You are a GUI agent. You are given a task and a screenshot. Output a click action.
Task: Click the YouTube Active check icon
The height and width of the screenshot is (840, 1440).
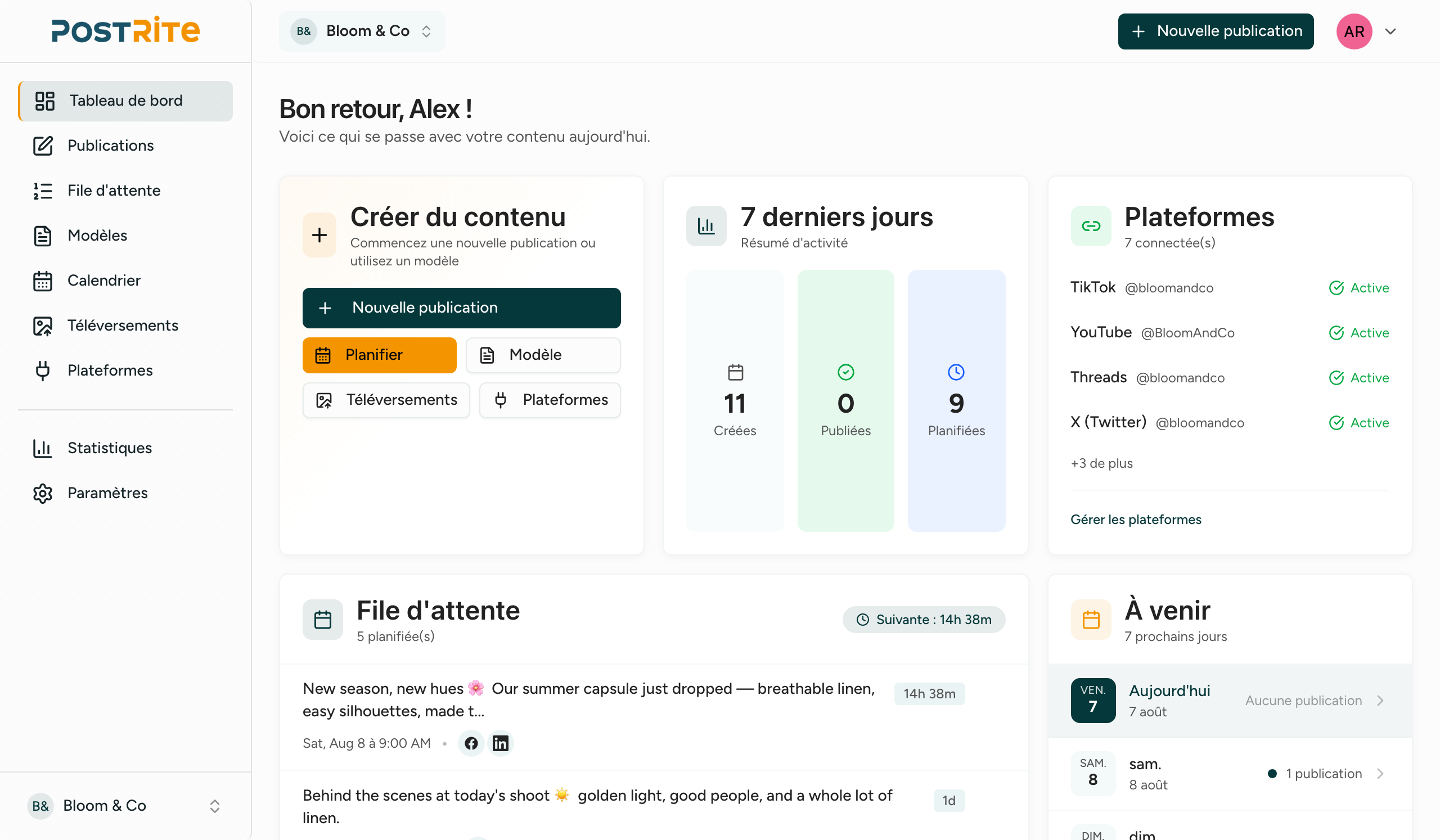[x=1336, y=333]
